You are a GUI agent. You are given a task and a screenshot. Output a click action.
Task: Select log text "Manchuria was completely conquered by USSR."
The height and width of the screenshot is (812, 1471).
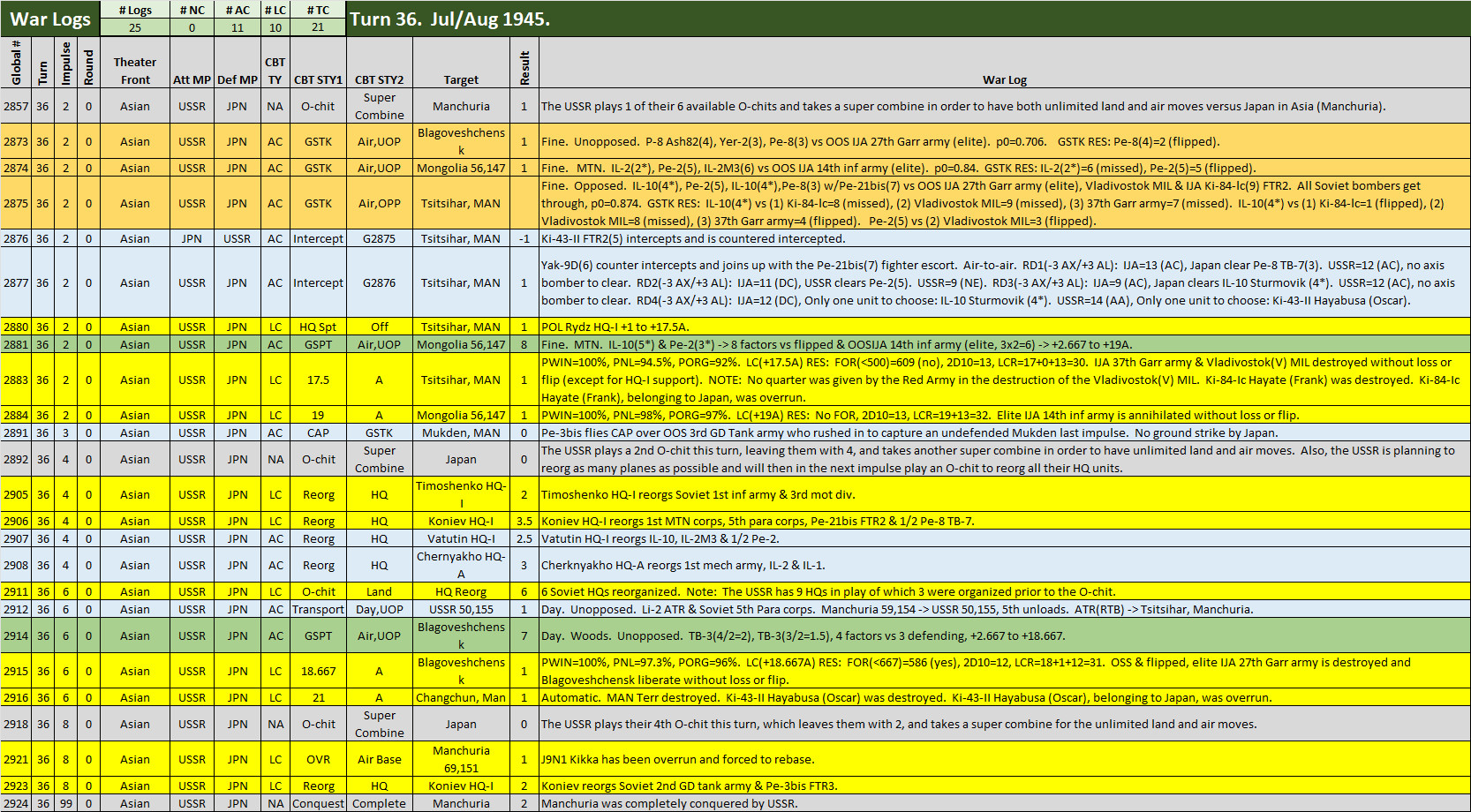point(669,803)
